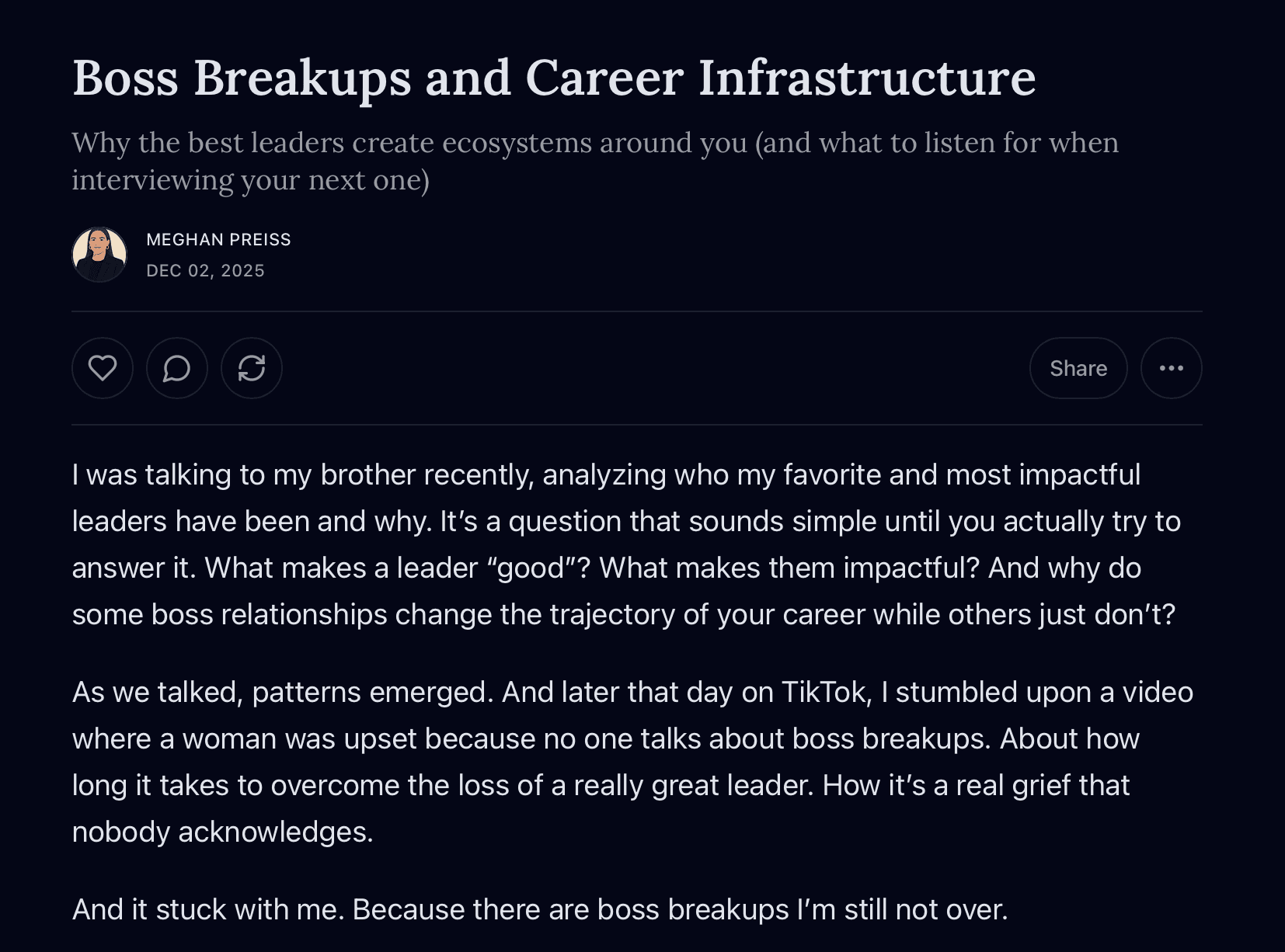Open Meghan Preiss's avatar picture

(99, 255)
